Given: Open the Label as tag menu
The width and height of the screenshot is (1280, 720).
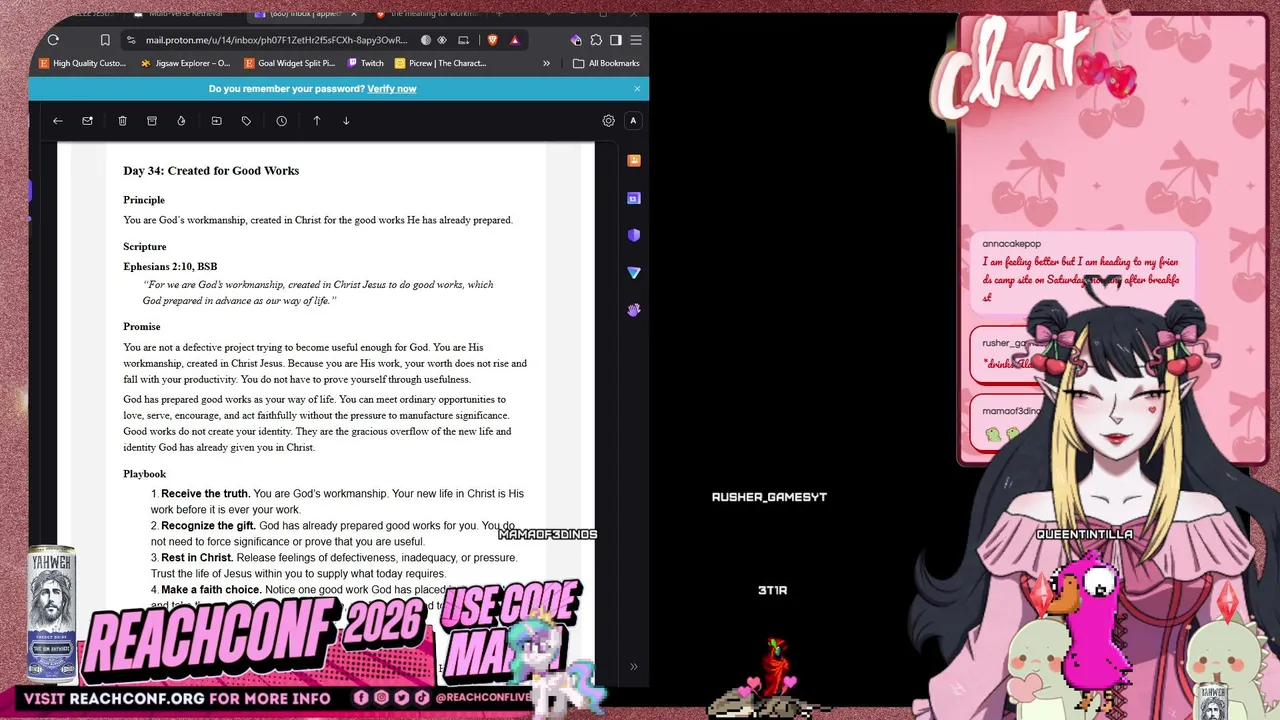Looking at the screenshot, I should 246,121.
